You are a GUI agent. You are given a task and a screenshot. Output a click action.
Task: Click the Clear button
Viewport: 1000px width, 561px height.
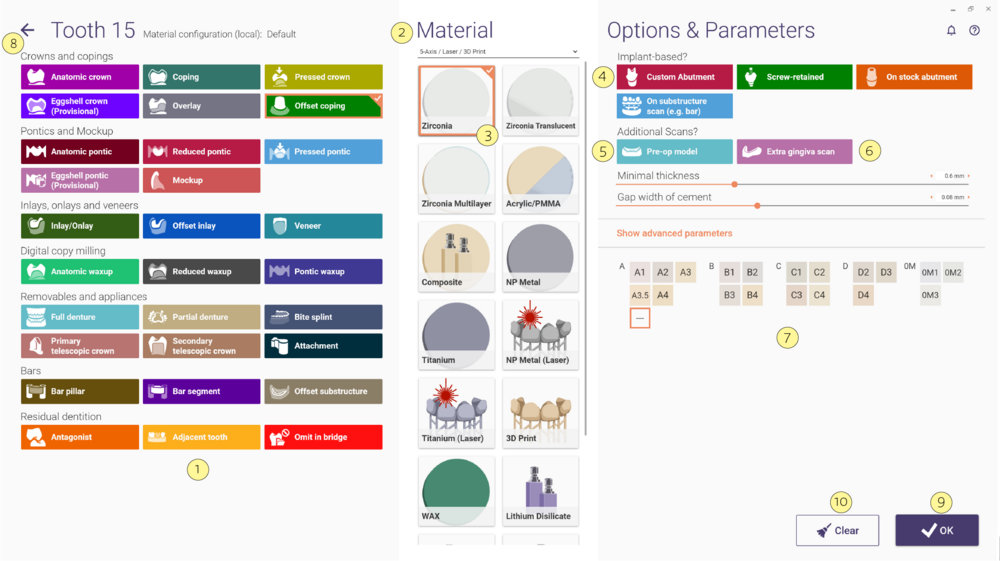(837, 530)
